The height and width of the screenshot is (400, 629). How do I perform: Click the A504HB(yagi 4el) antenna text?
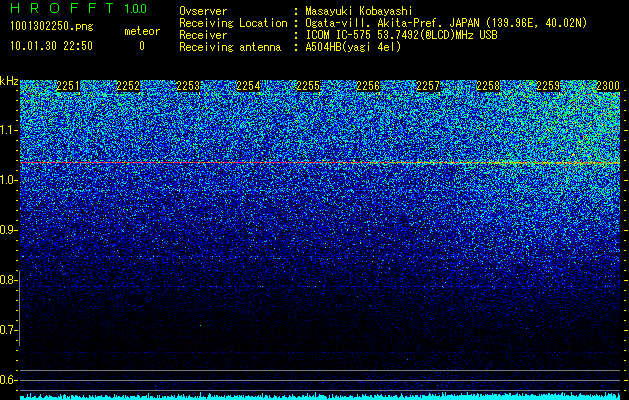pyautogui.click(x=353, y=47)
